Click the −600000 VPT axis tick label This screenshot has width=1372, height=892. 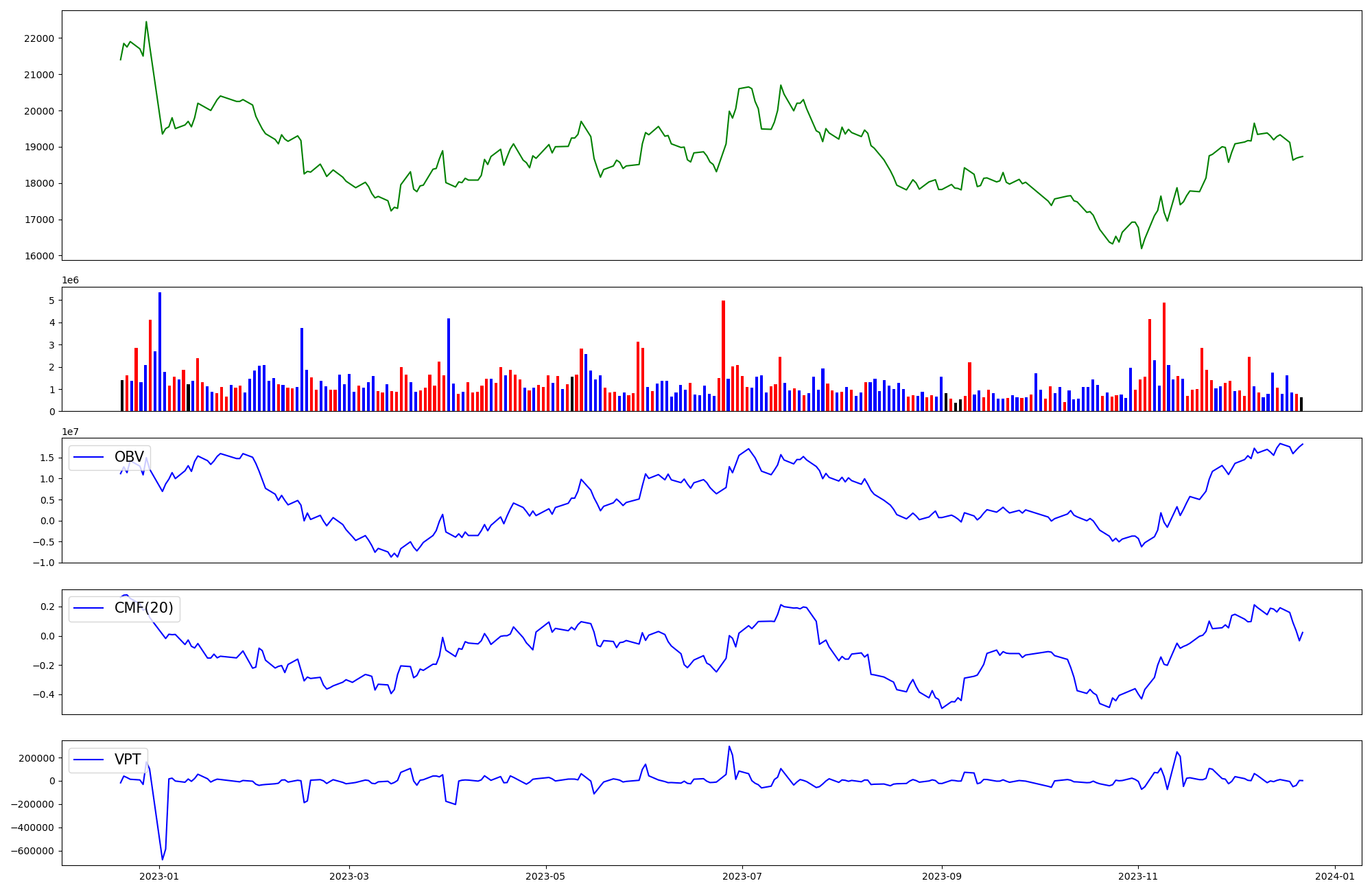pyautogui.click(x=32, y=851)
